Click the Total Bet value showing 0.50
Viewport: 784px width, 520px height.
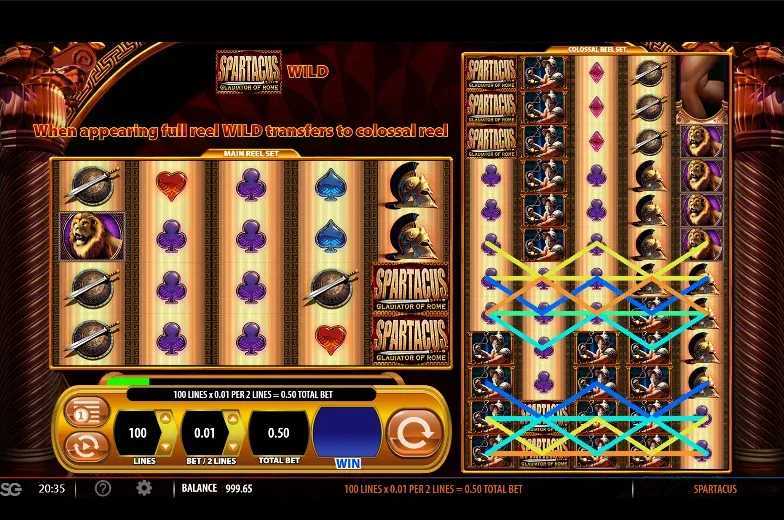[278, 433]
